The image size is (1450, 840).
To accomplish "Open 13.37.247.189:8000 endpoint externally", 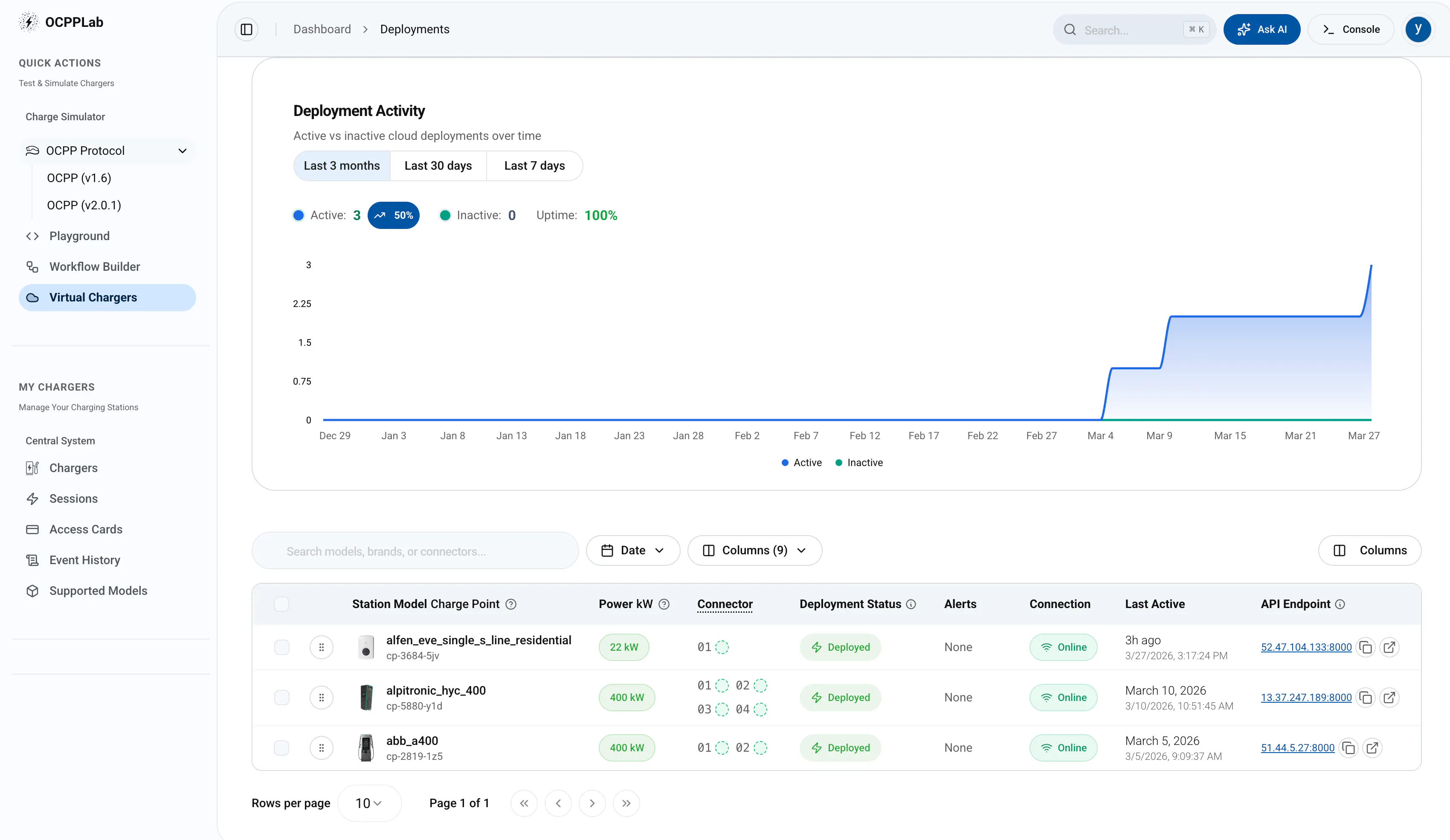I will 1389,697.
